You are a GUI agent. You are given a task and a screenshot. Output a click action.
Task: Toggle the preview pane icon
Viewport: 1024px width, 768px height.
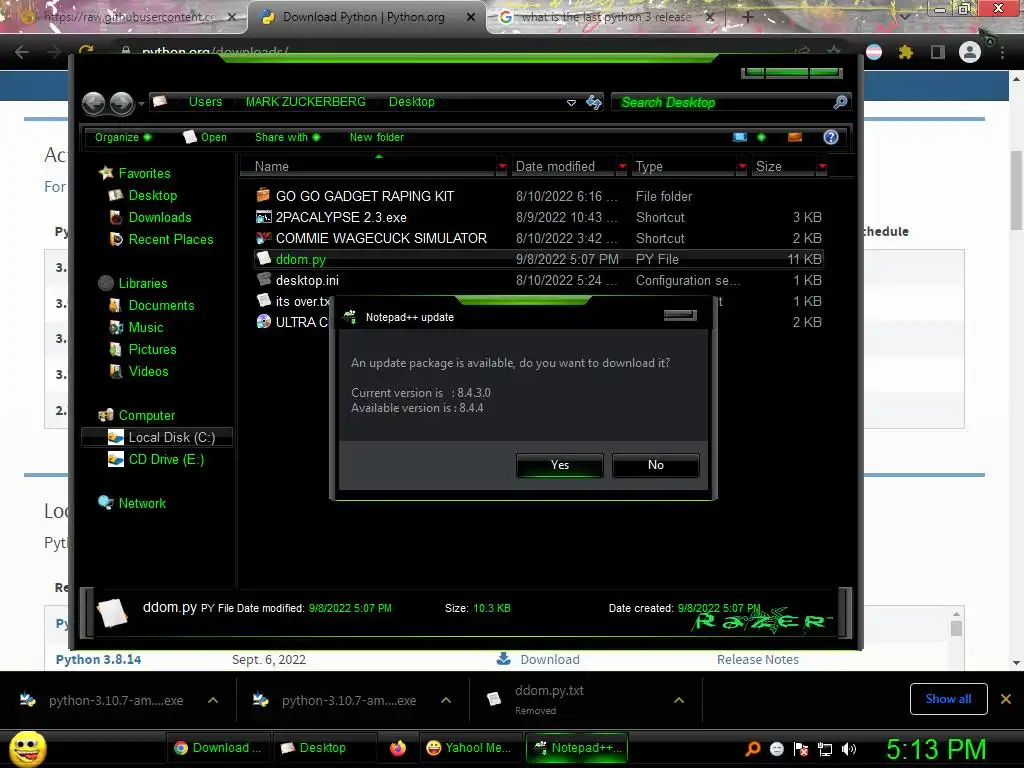(x=795, y=137)
